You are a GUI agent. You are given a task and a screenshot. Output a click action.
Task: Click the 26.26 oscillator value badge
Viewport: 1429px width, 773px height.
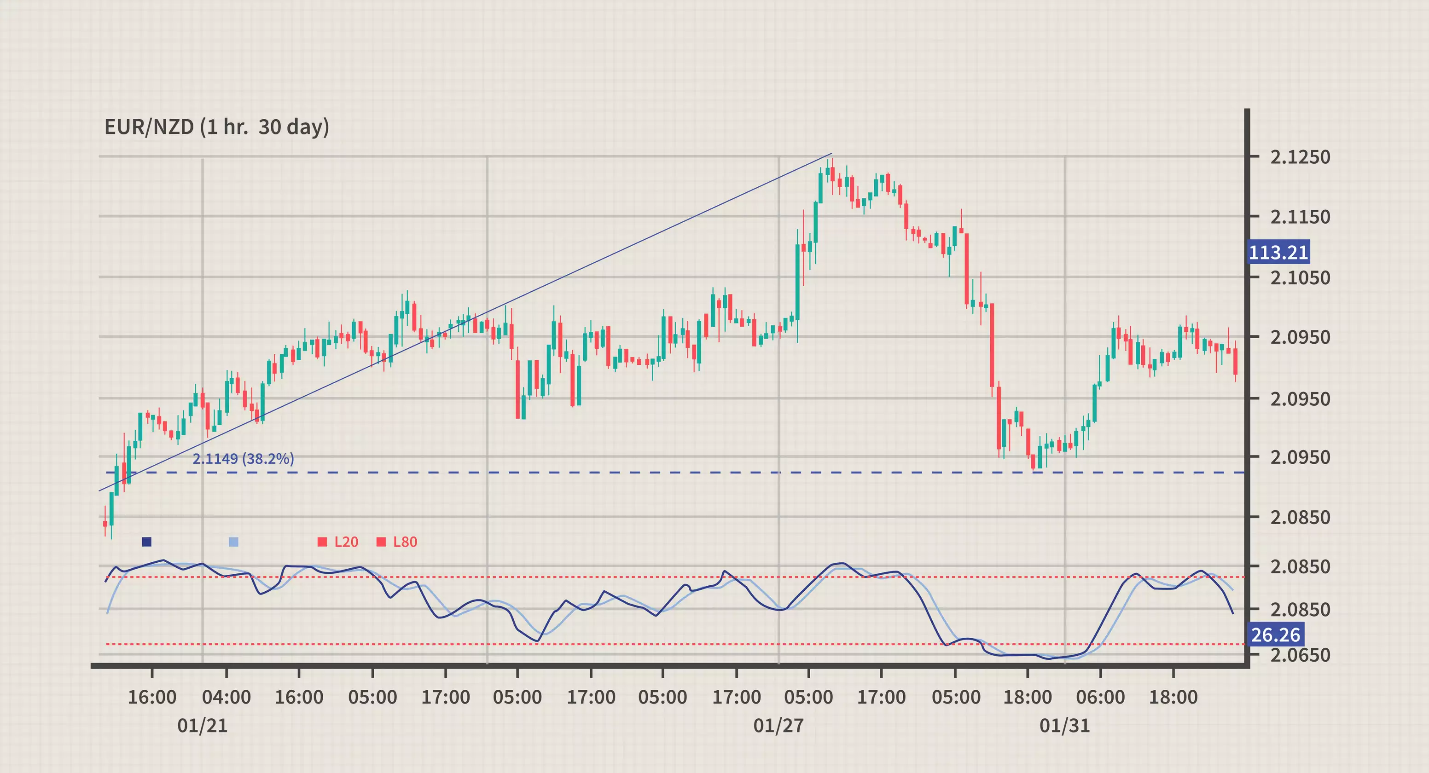[x=1275, y=635]
